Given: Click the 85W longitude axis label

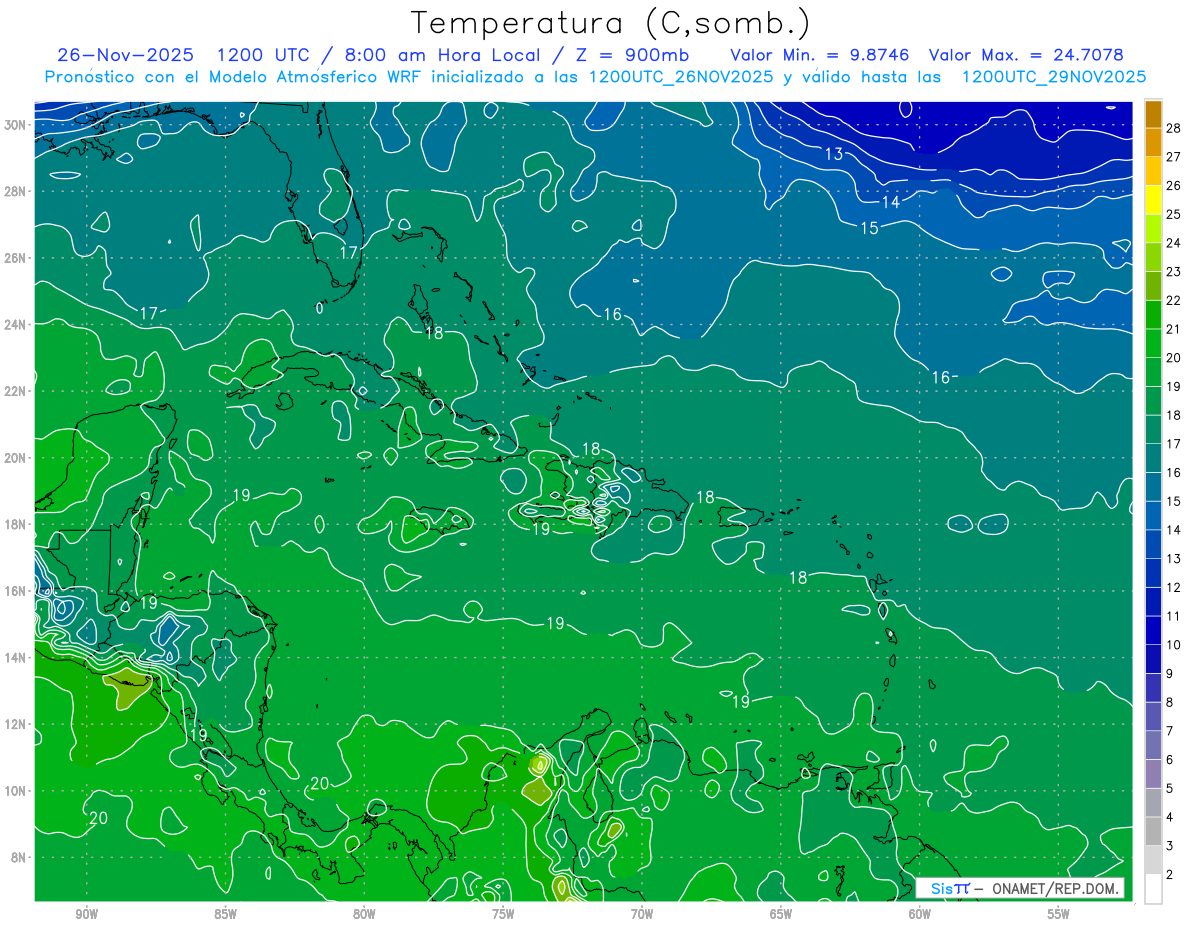Looking at the screenshot, I should click(x=225, y=914).
